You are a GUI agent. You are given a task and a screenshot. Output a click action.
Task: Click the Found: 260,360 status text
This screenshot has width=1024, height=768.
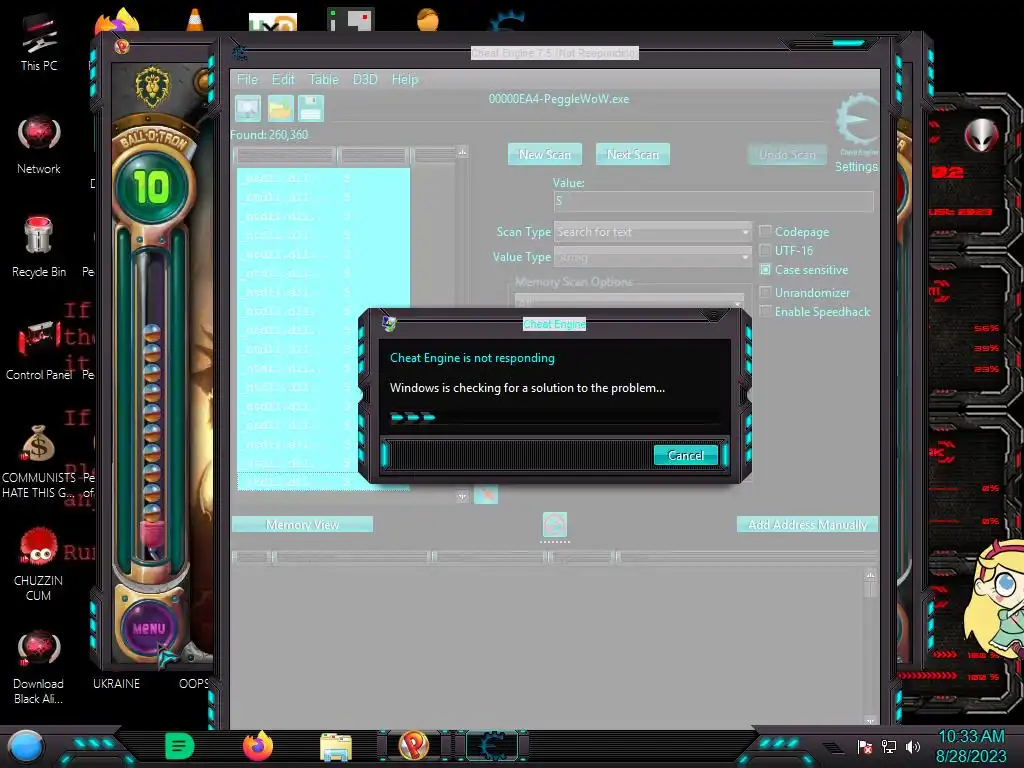coord(269,135)
